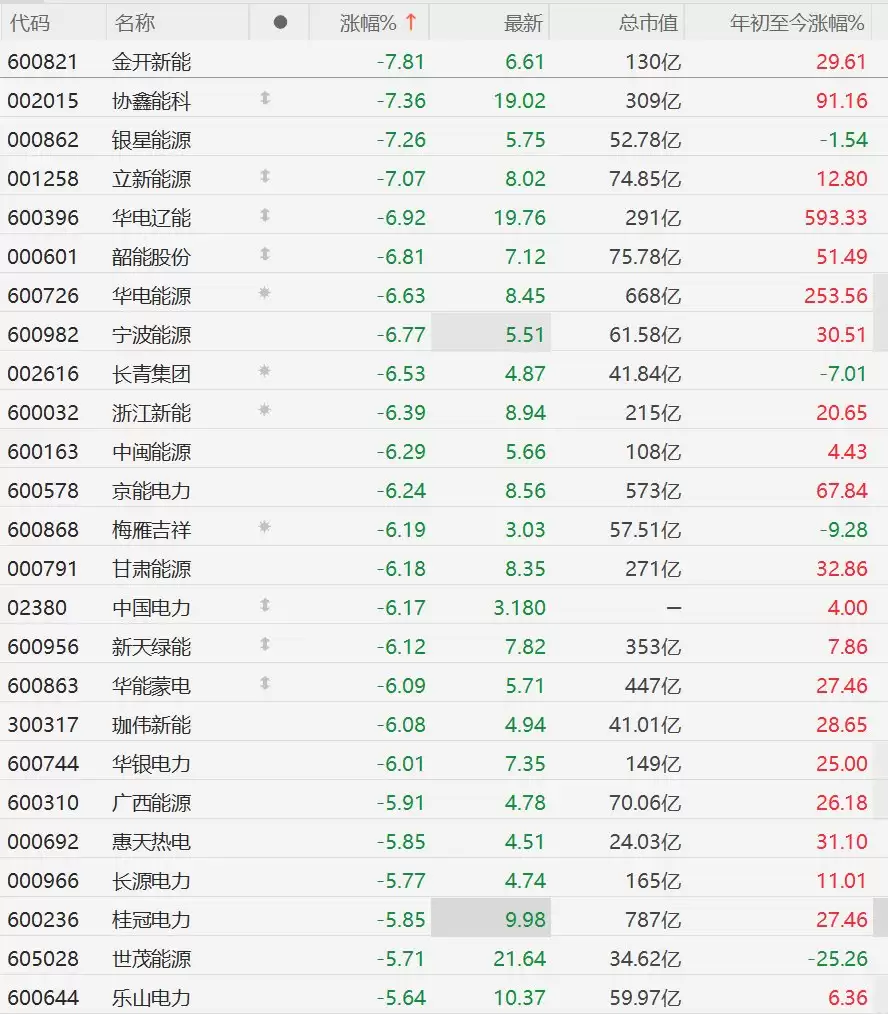Click the 447亿 market cap cell
The height and width of the screenshot is (1014, 888).
pos(653,685)
